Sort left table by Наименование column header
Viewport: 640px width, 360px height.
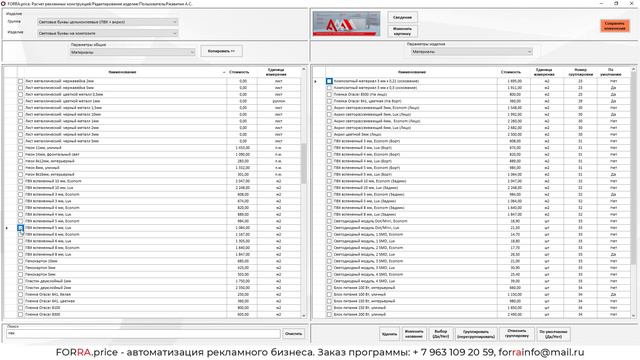[122, 72]
